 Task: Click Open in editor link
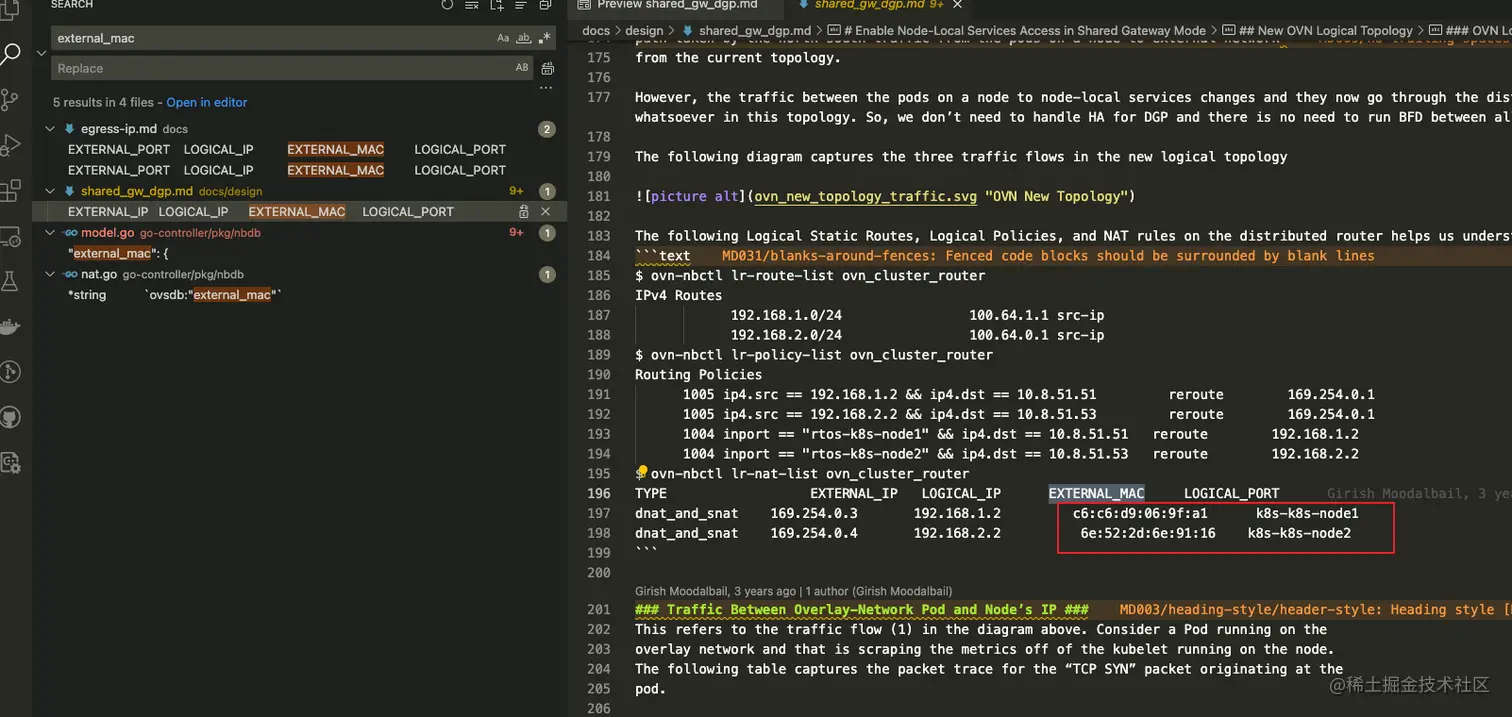point(207,103)
